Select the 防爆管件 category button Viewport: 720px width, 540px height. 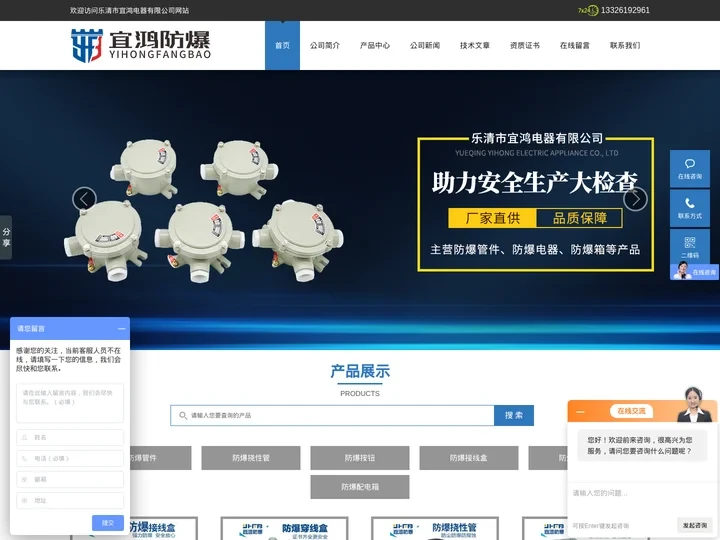pyautogui.click(x=160, y=458)
